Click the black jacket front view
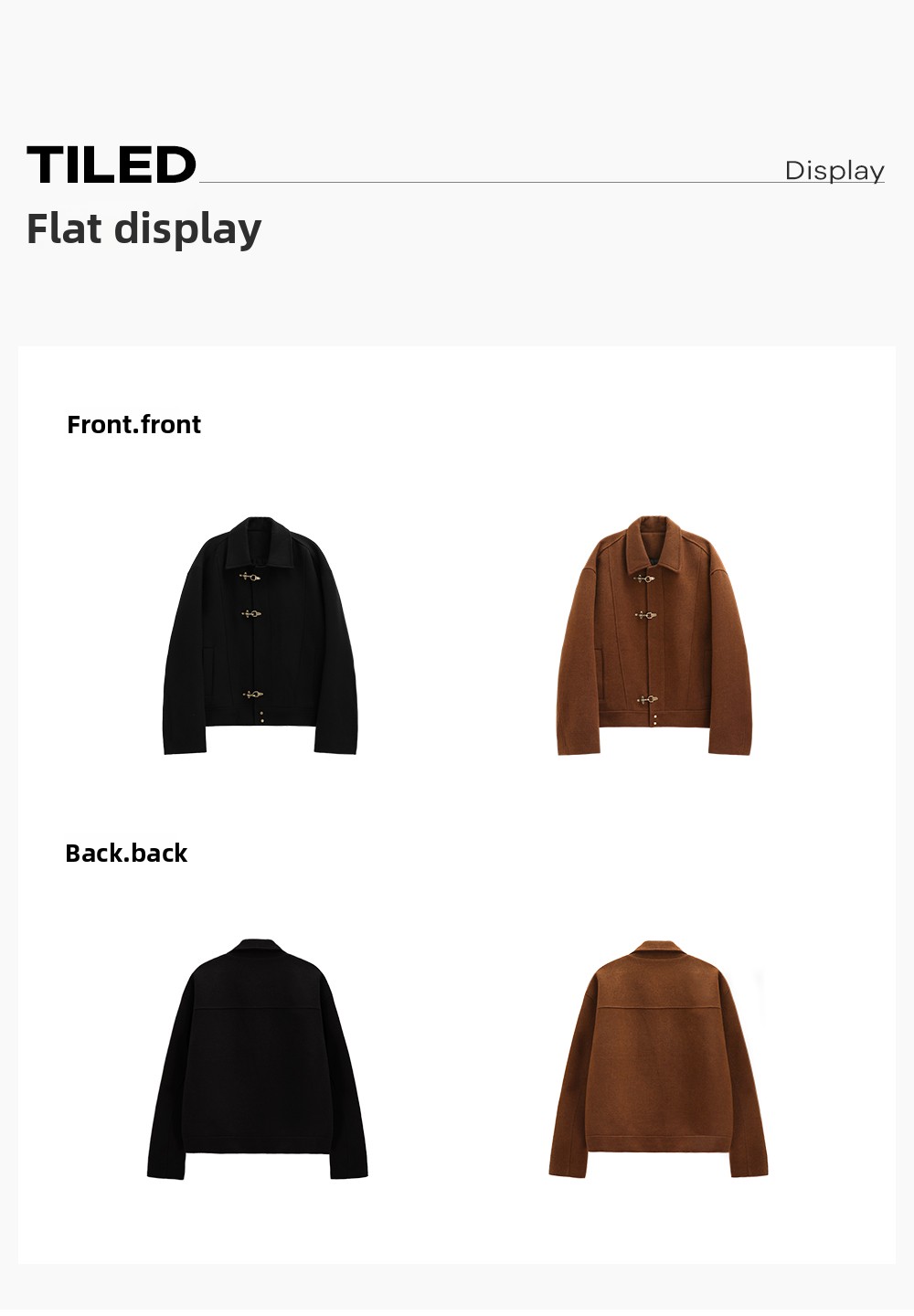Screen dimensions: 914x1316 point(260,636)
